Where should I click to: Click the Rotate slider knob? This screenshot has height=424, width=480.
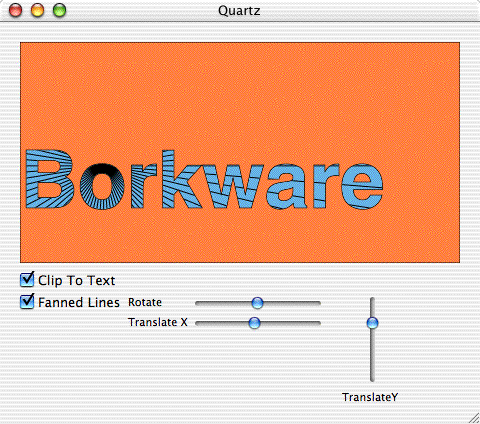pos(257,303)
